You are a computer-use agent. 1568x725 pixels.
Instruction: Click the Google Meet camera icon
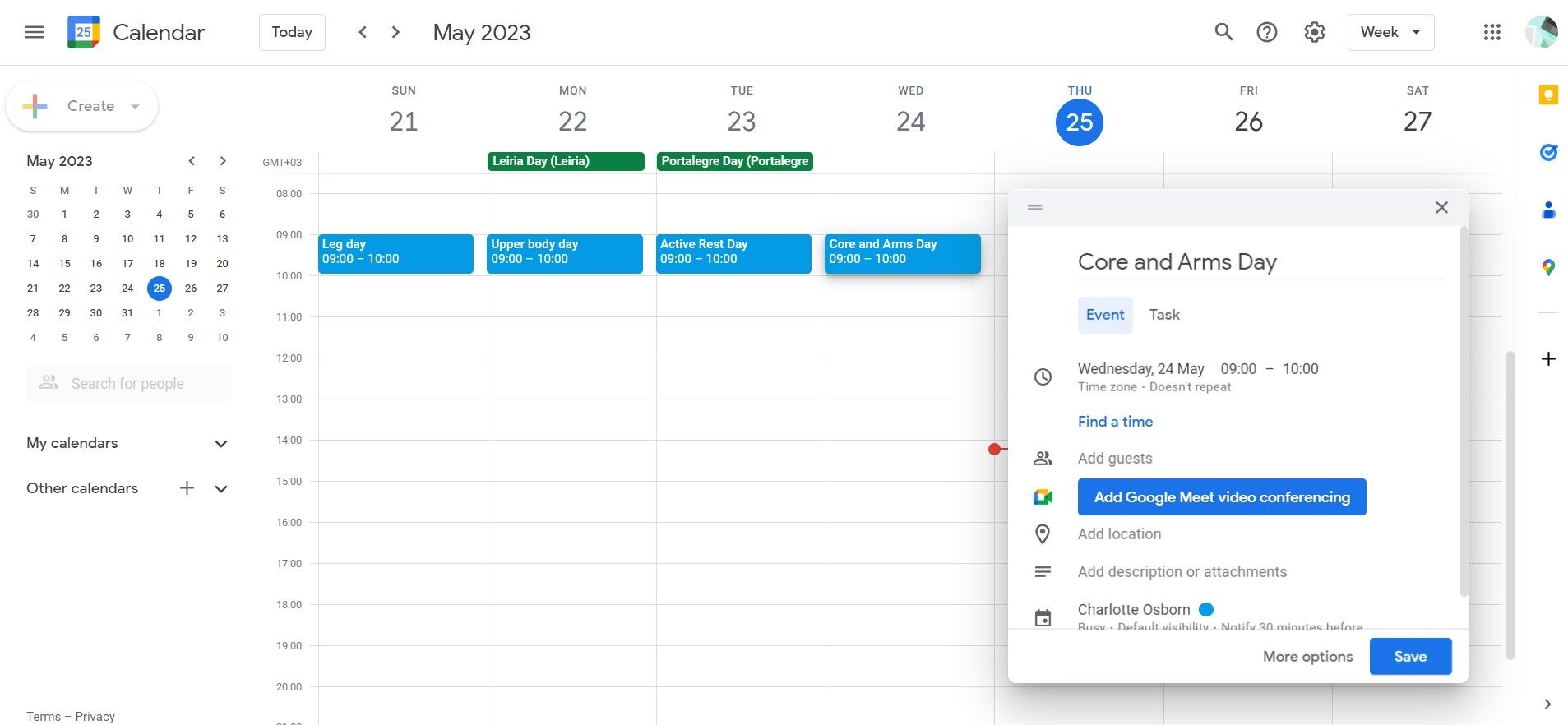click(x=1043, y=497)
